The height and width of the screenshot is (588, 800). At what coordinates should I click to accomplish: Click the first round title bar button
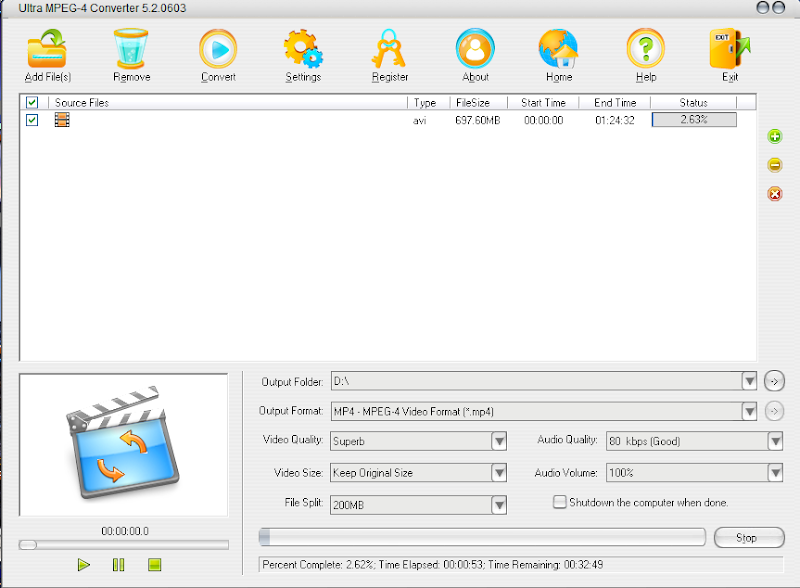(x=762, y=7)
